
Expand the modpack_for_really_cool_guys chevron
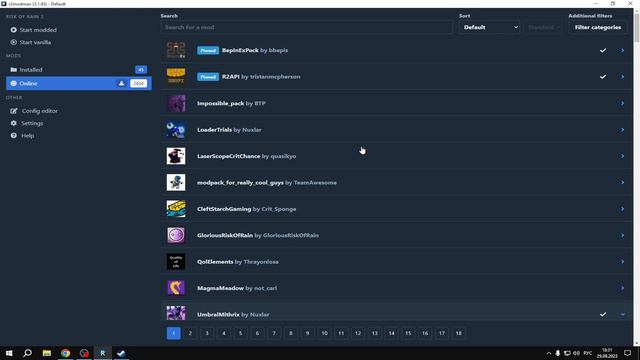[622, 182]
